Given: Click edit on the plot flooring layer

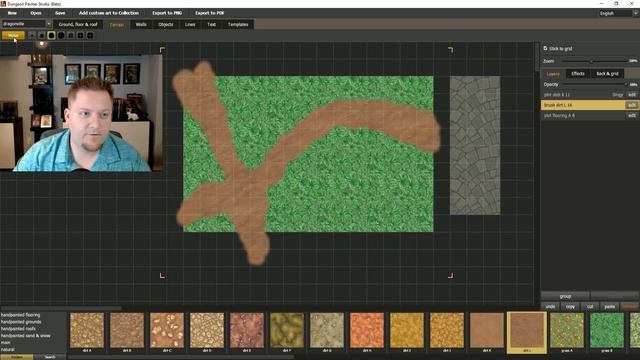Looking at the screenshot, I should pyautogui.click(x=632, y=116).
